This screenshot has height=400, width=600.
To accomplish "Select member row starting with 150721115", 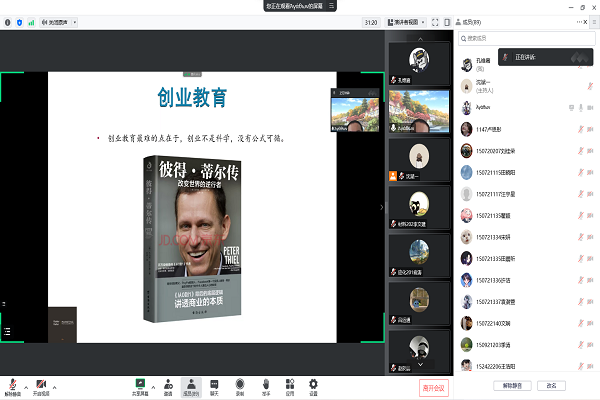I will (x=527, y=173).
